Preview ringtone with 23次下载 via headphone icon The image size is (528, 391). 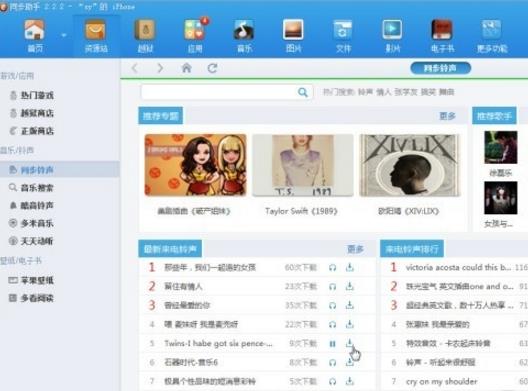click(332, 287)
